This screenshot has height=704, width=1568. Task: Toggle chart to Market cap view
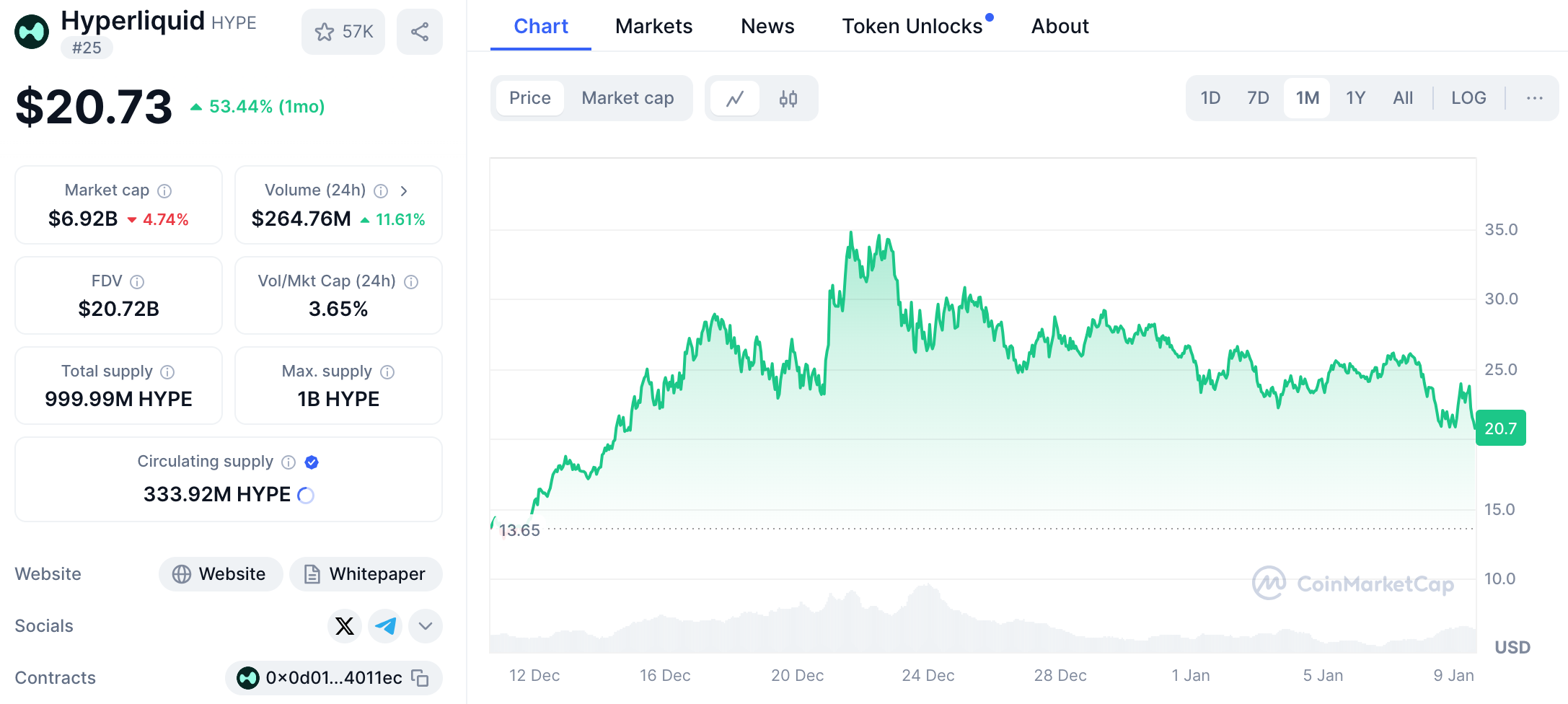[x=627, y=98]
